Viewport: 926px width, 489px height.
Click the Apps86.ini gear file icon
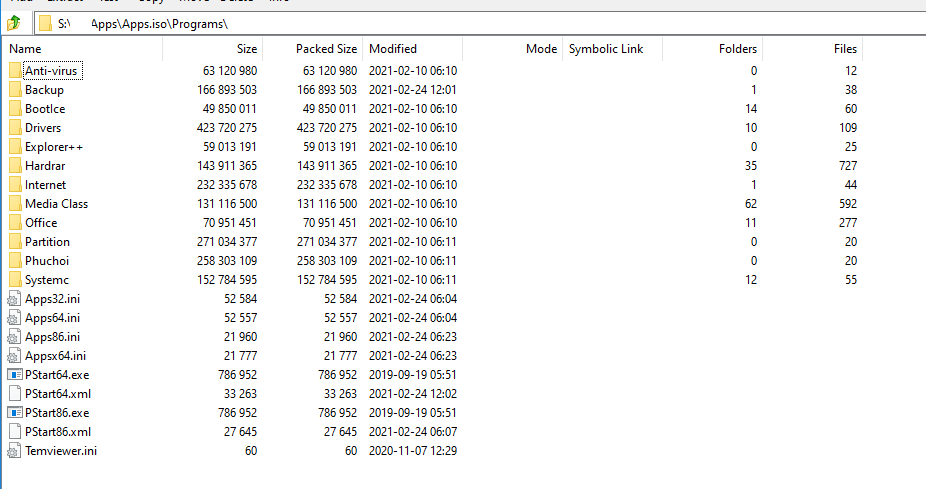(14, 337)
